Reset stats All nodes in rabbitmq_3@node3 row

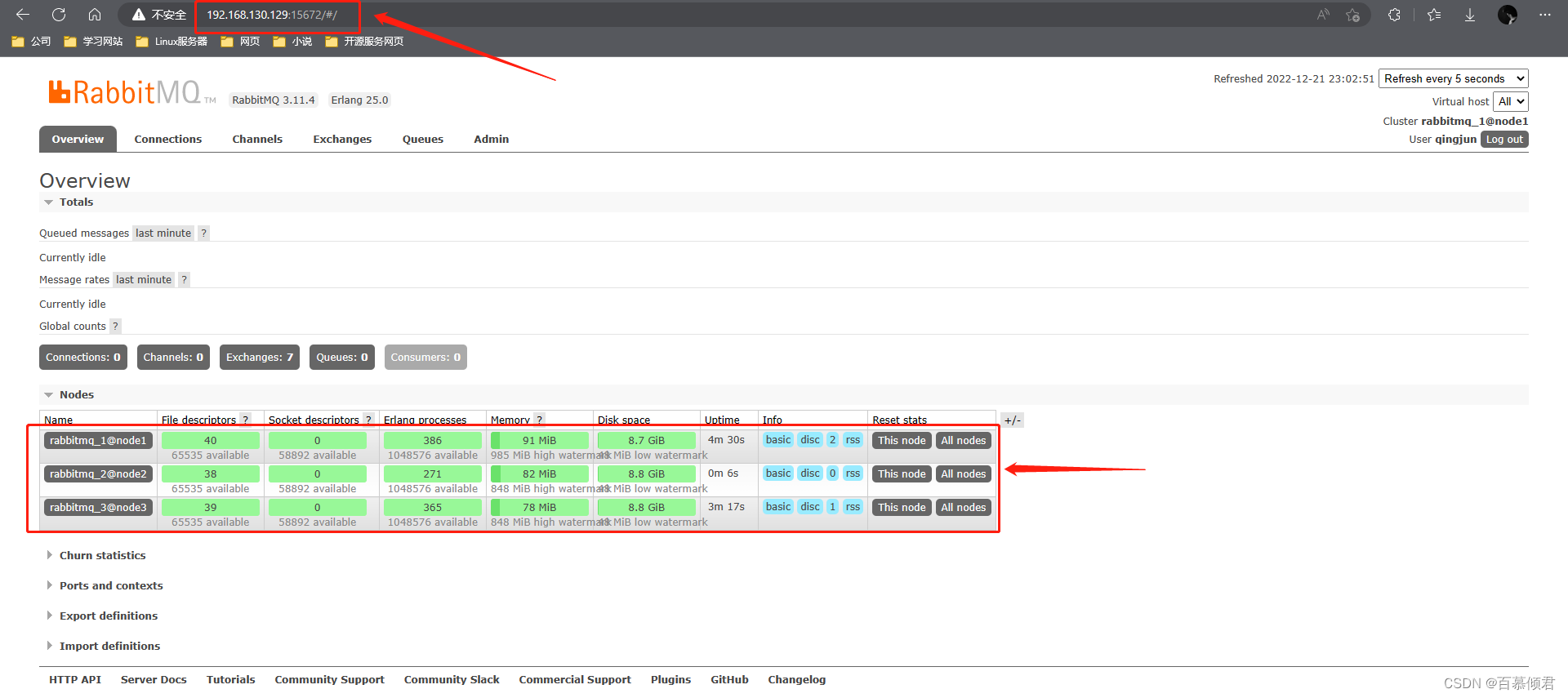(x=964, y=508)
